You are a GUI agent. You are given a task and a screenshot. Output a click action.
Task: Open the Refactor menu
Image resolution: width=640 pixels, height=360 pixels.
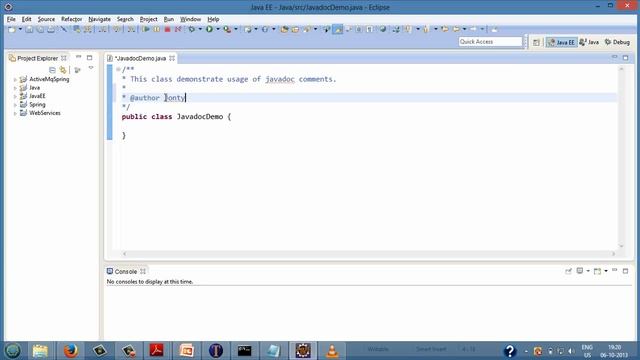tap(71, 19)
